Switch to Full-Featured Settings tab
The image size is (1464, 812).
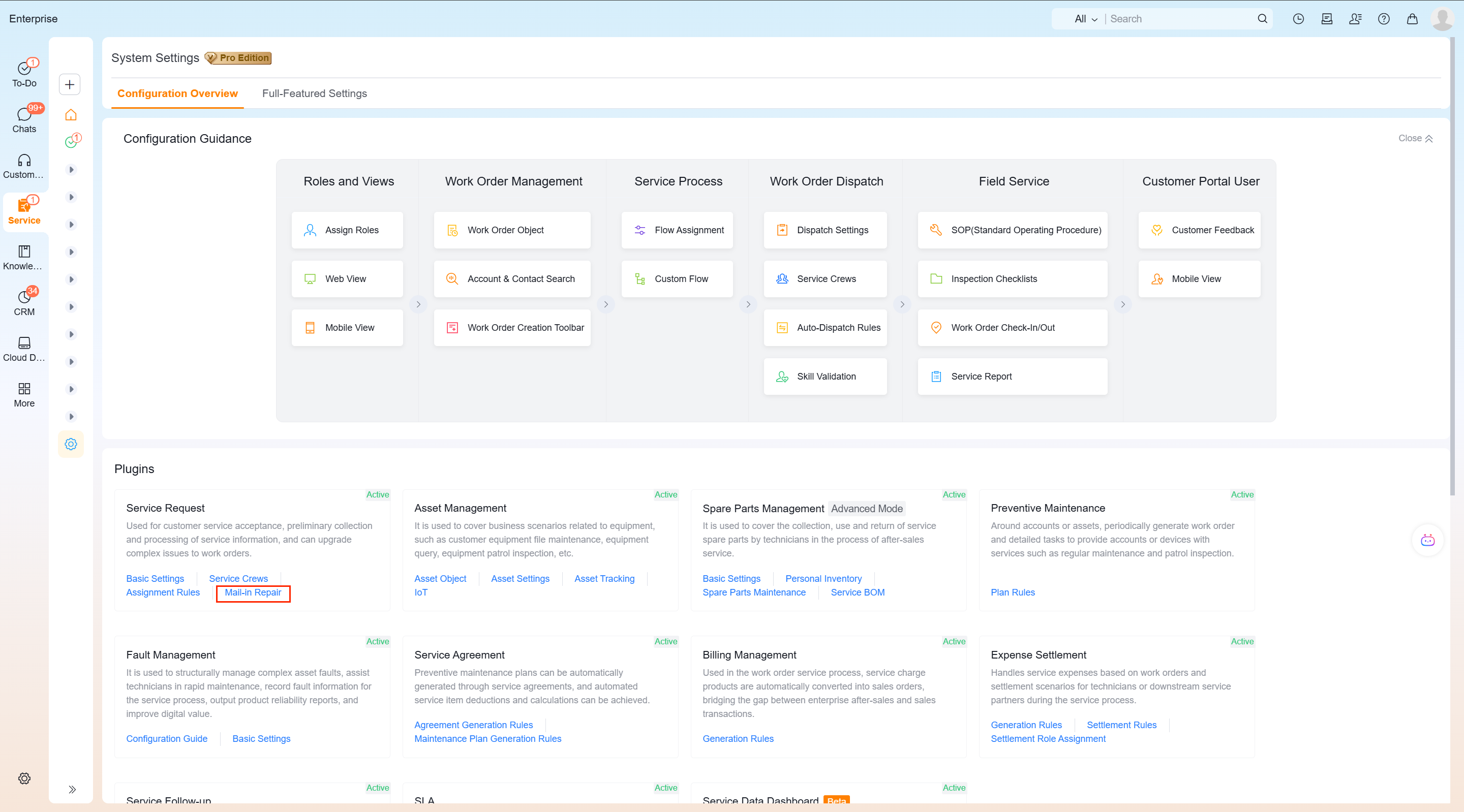click(314, 93)
